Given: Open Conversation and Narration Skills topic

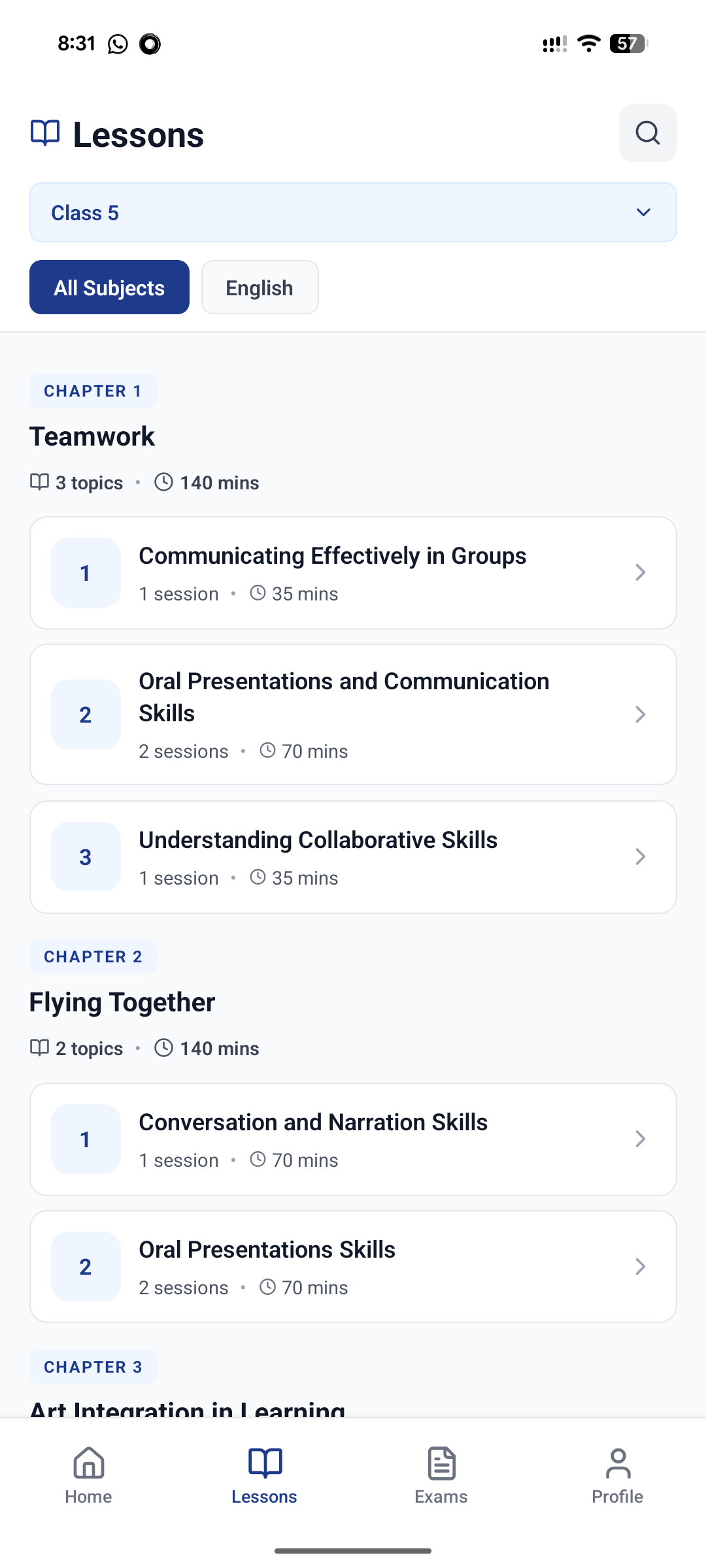Looking at the screenshot, I should click(x=353, y=1139).
